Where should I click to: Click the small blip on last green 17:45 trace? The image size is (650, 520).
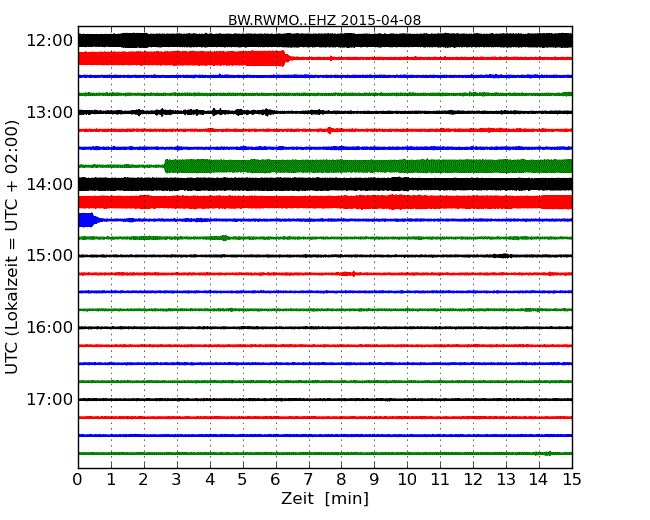pos(547,453)
